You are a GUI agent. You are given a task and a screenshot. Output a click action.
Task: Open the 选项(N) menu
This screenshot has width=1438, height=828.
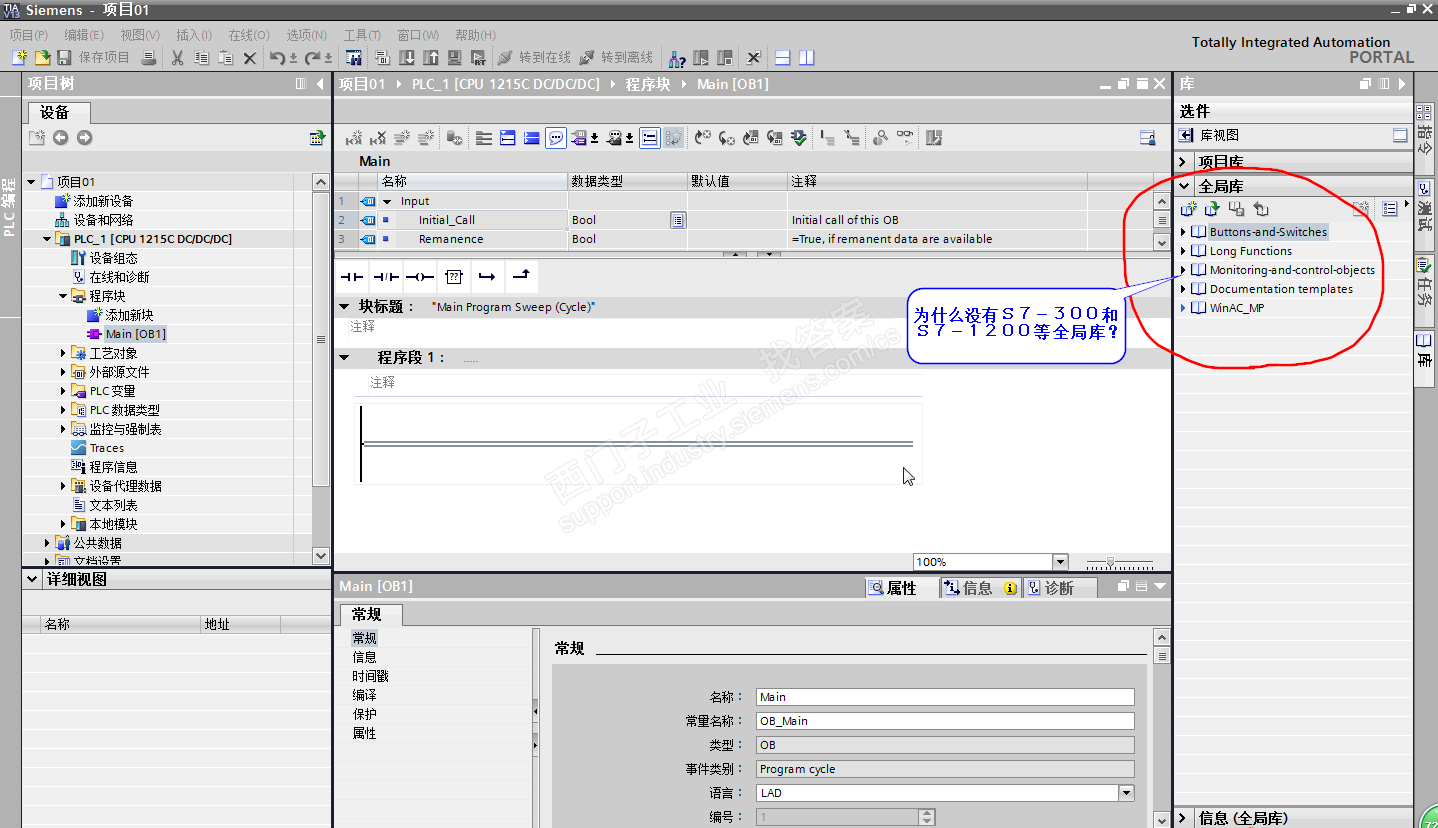pos(306,35)
